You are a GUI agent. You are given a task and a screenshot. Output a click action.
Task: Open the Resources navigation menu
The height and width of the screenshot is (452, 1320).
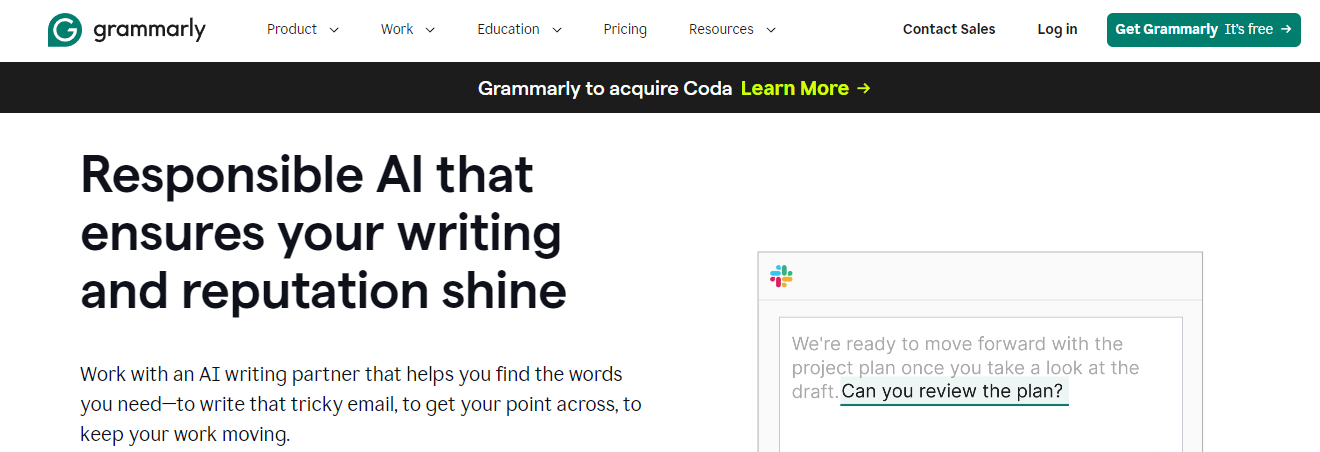[x=721, y=30]
